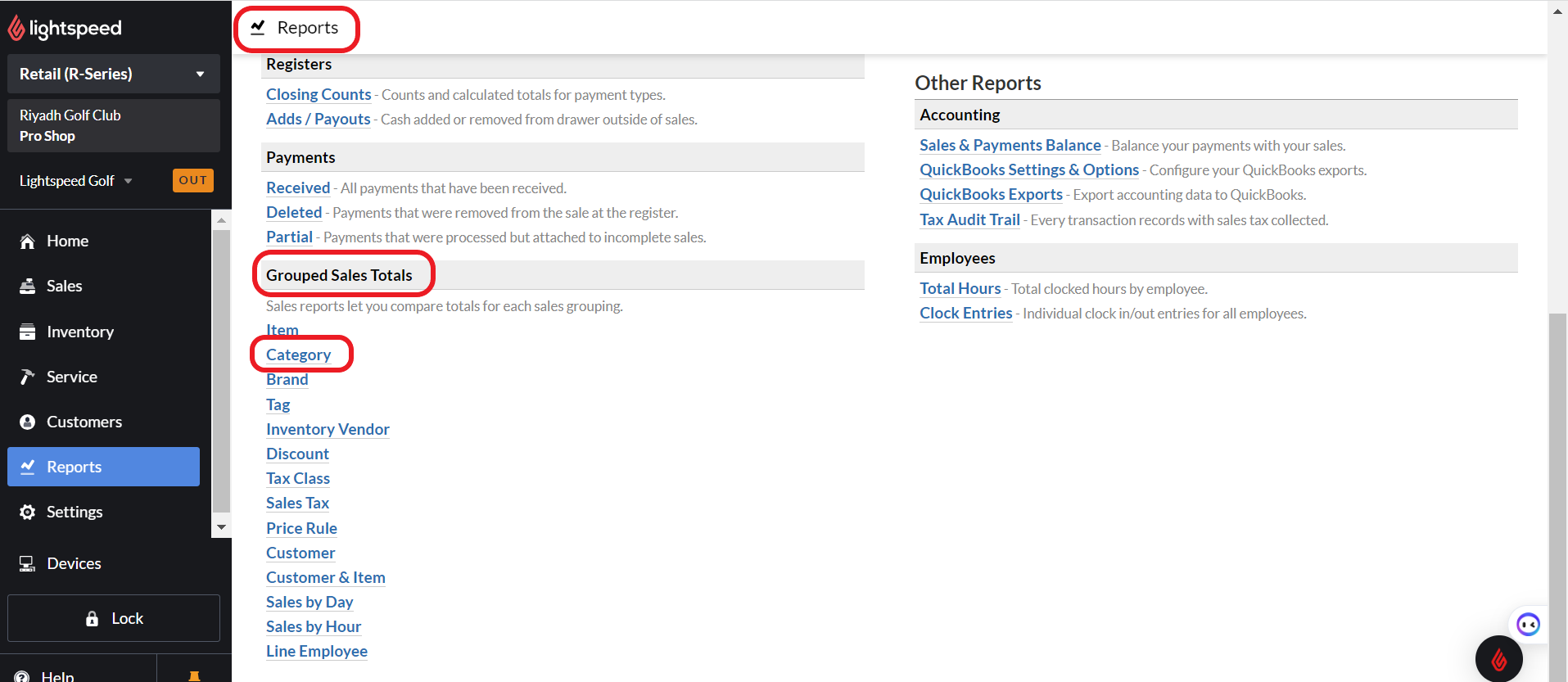
Task: Expand the Lightspeed Golf user dropdown
Action: pyautogui.click(x=76, y=181)
